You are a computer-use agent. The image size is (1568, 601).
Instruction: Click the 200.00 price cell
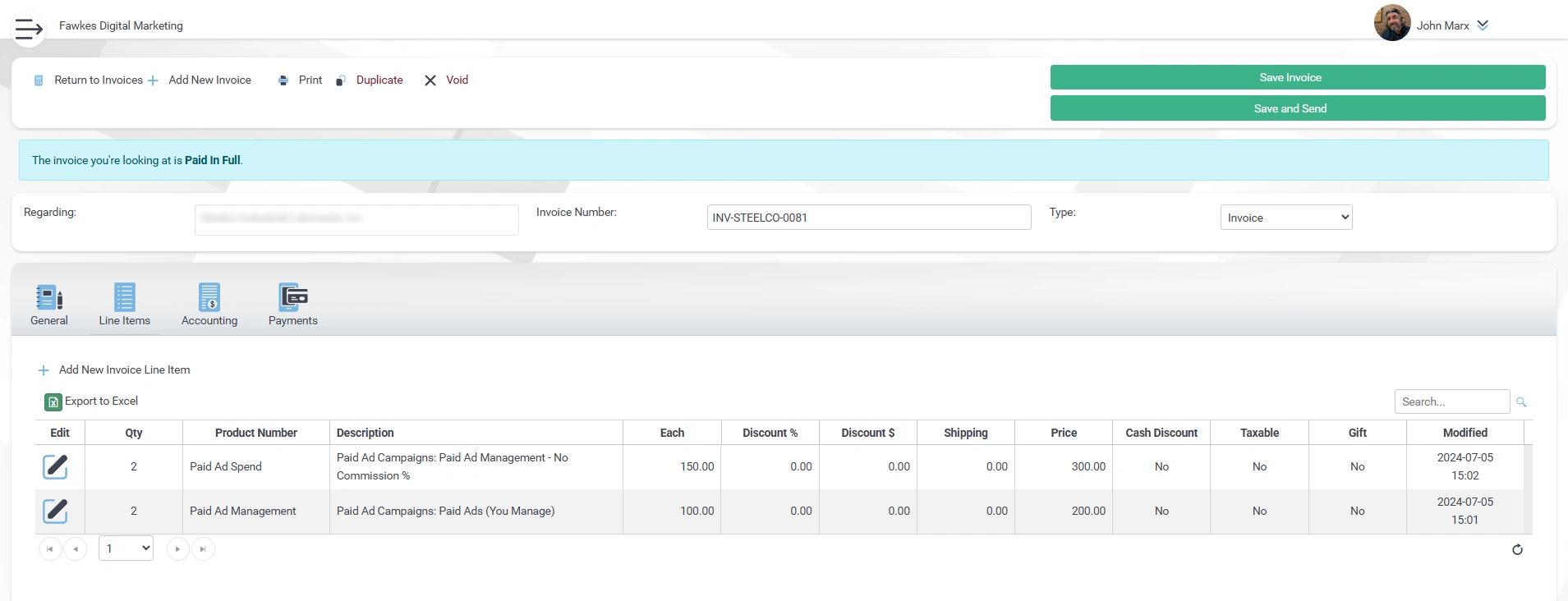1064,511
